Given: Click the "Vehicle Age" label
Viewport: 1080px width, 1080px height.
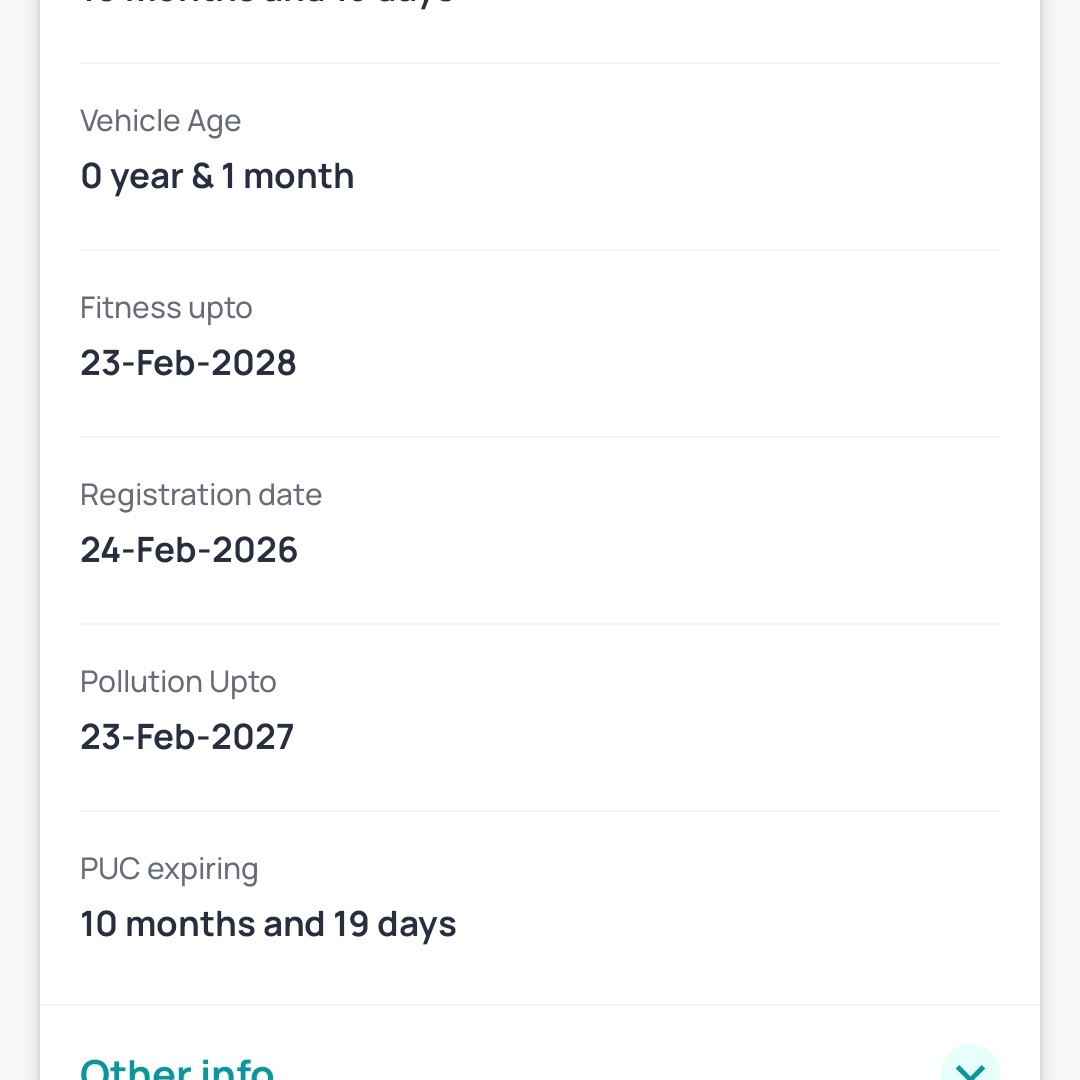Looking at the screenshot, I should pyautogui.click(x=160, y=121).
